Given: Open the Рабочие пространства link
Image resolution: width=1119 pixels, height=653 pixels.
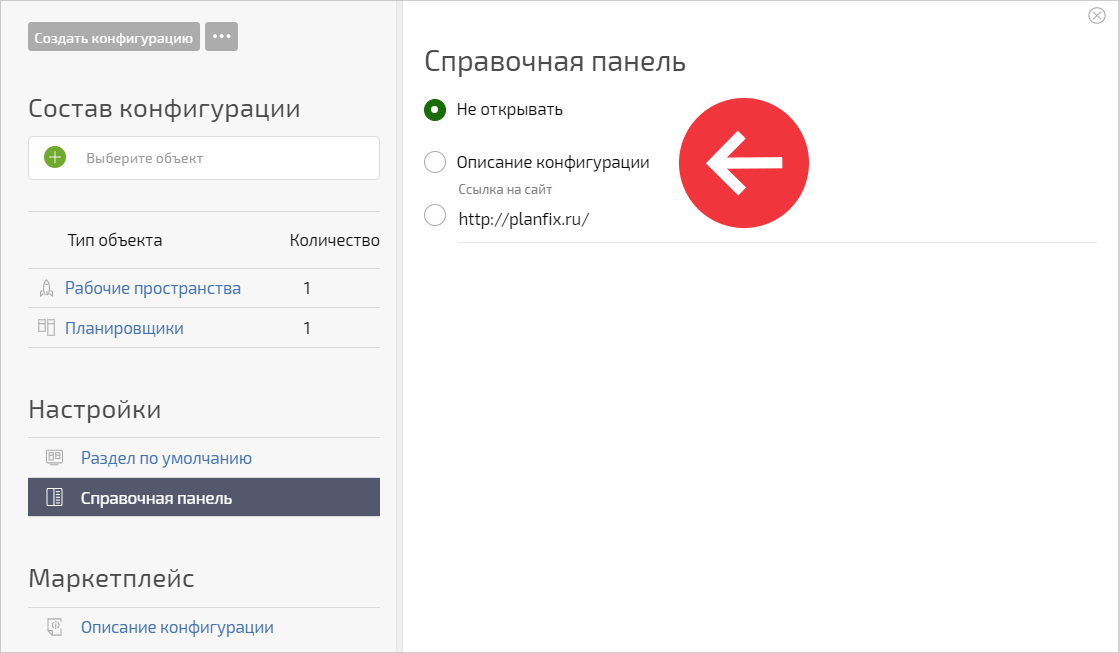Looking at the screenshot, I should click(153, 288).
